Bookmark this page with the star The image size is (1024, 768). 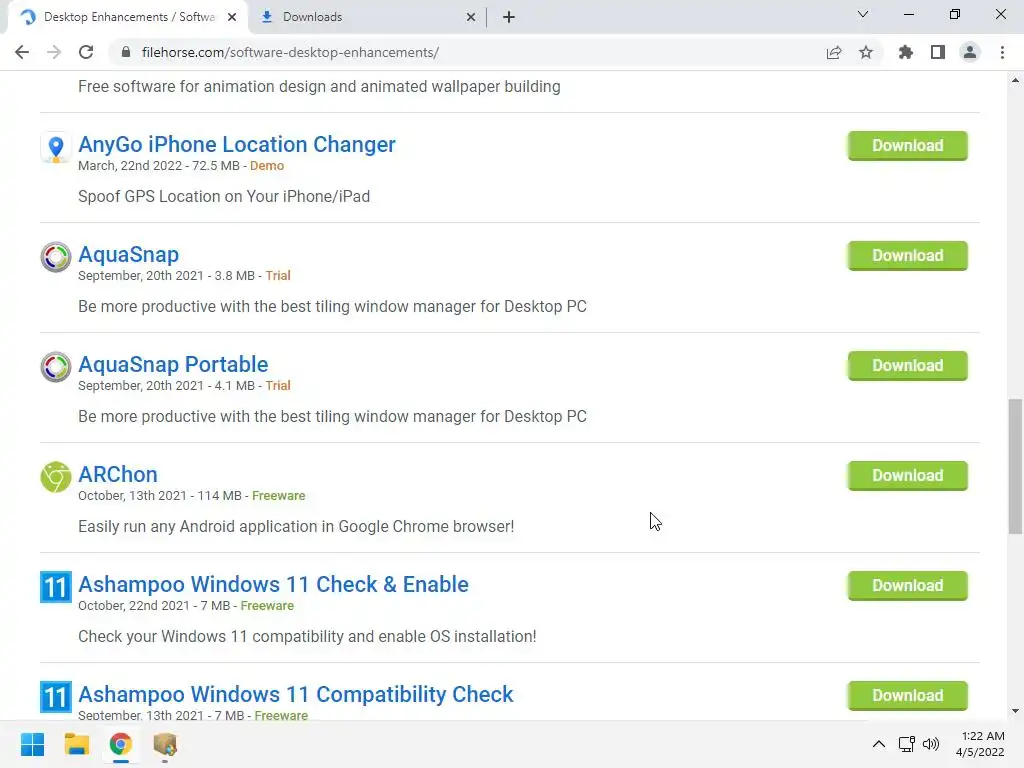(866, 52)
